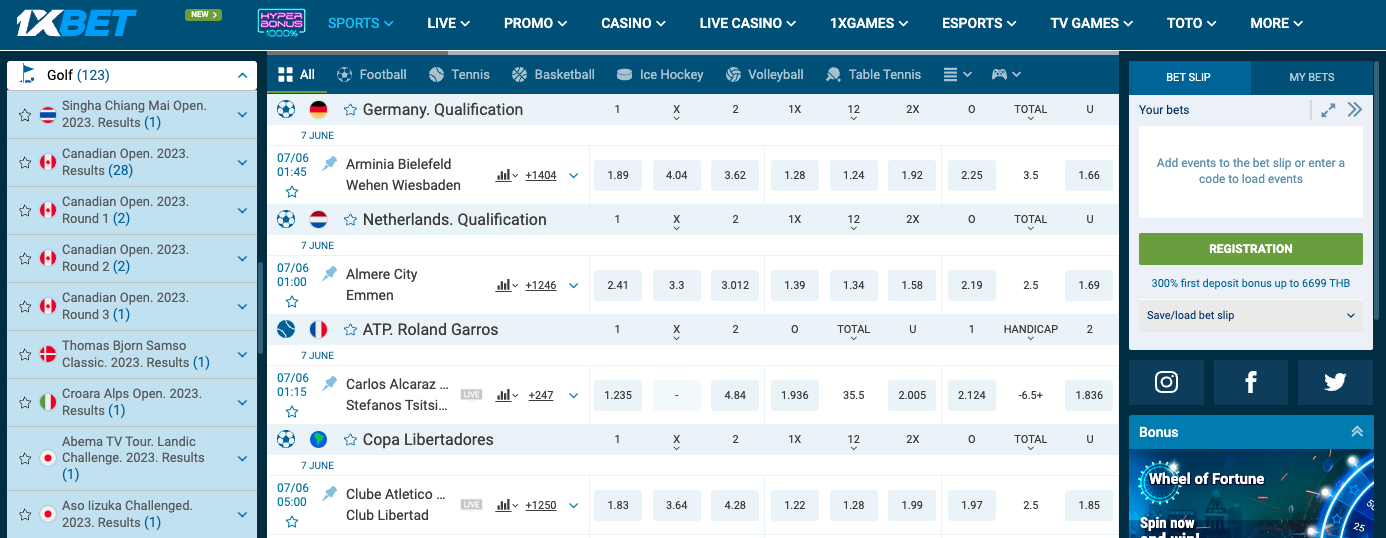Viewport: 1386px width, 538px height.
Task: Collapse the bet slip panel with double arrows
Action: (1354, 110)
